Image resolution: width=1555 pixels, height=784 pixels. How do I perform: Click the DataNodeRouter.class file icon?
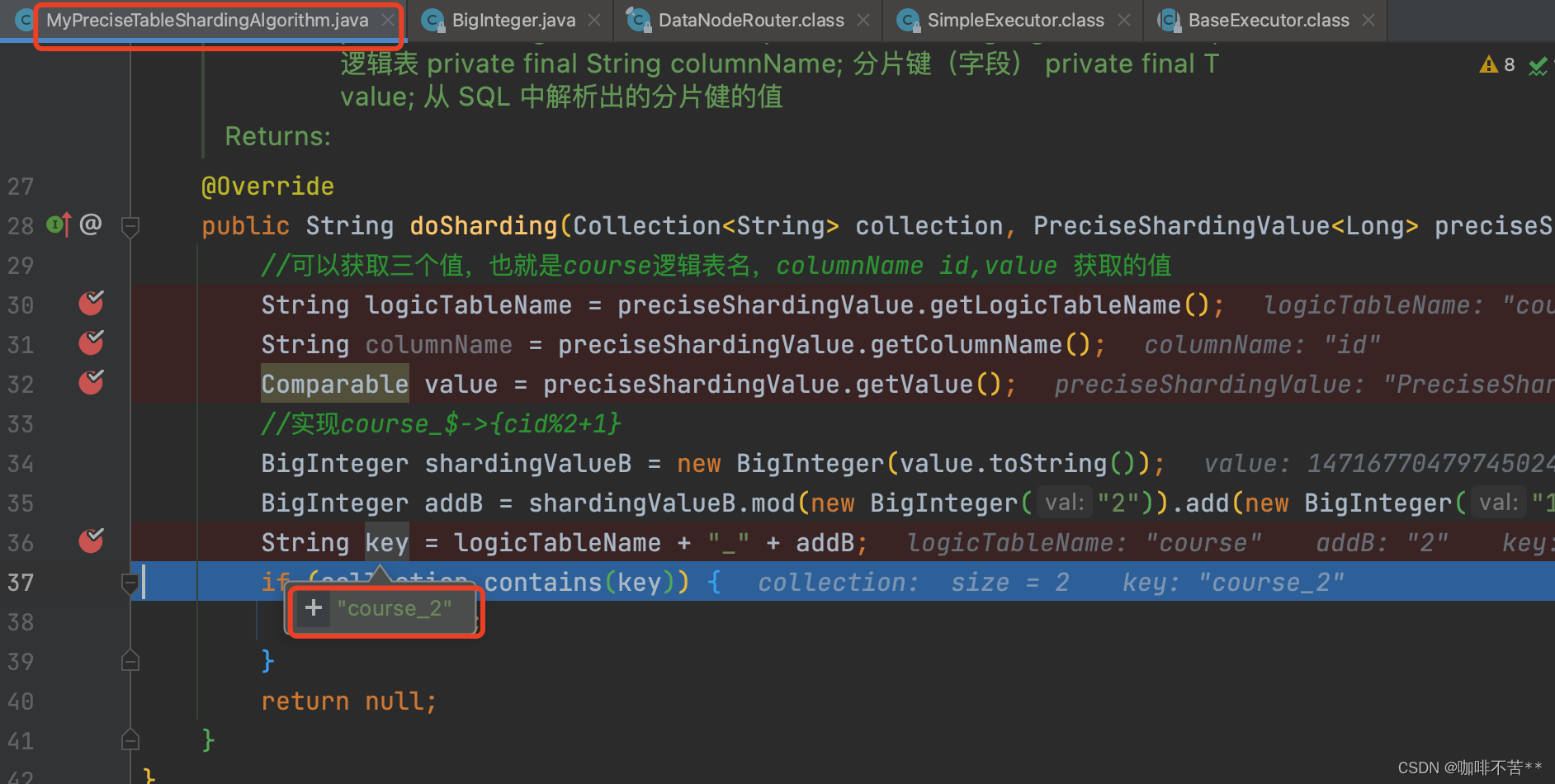point(638,20)
